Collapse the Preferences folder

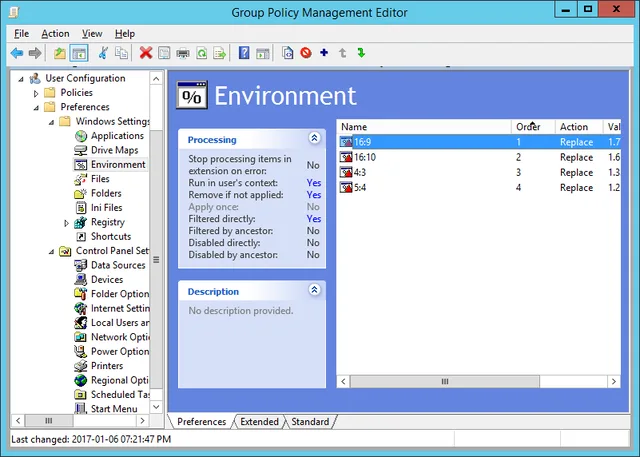point(36,108)
